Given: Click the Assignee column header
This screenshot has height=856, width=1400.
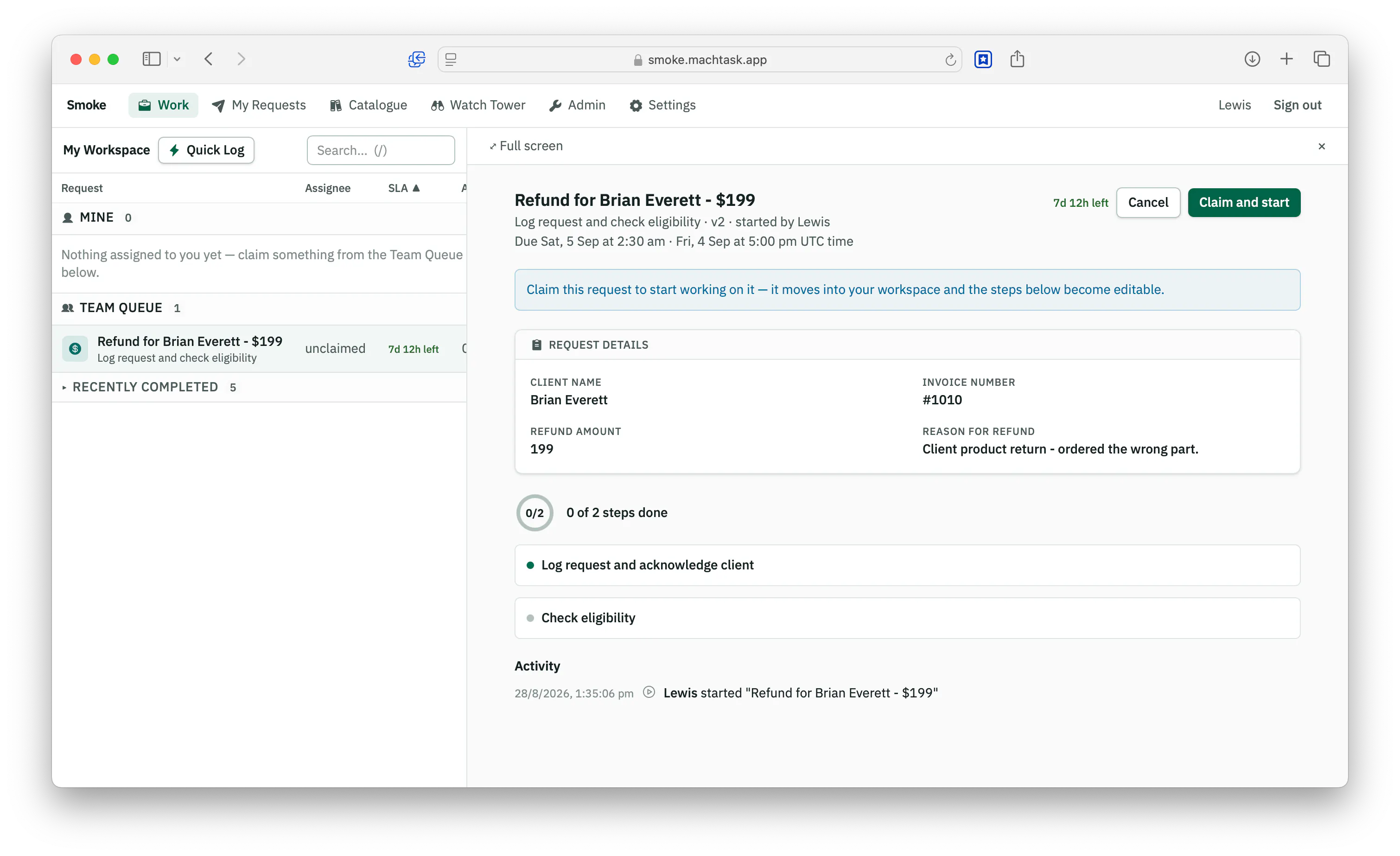Looking at the screenshot, I should [328, 188].
